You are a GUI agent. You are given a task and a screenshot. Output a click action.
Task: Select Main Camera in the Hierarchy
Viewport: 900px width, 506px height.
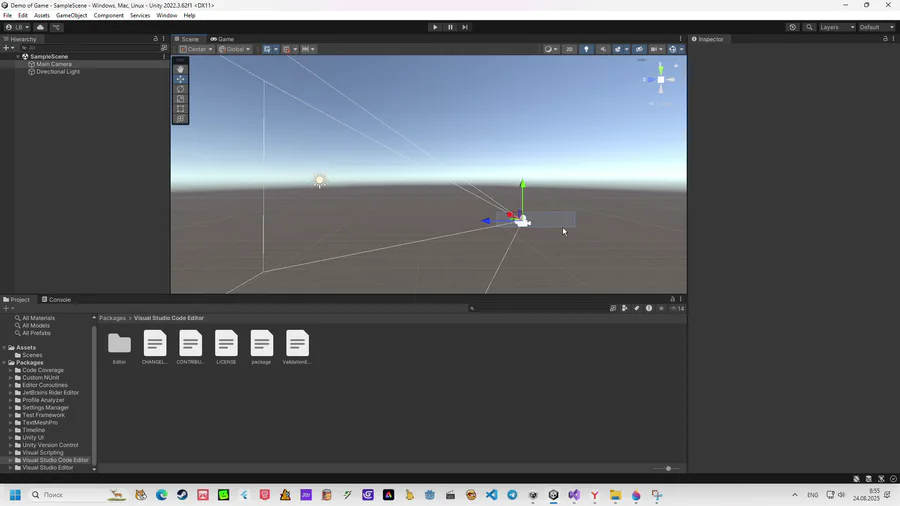[x=54, y=64]
